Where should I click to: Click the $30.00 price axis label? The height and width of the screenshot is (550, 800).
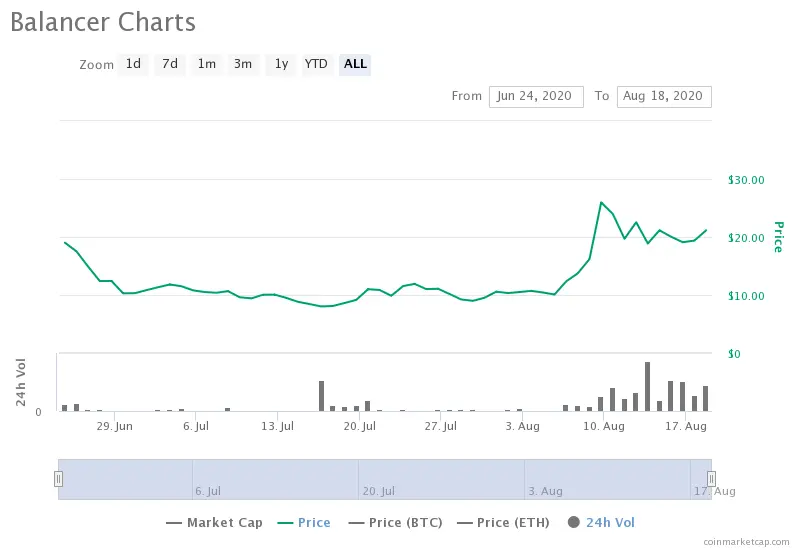point(746,180)
